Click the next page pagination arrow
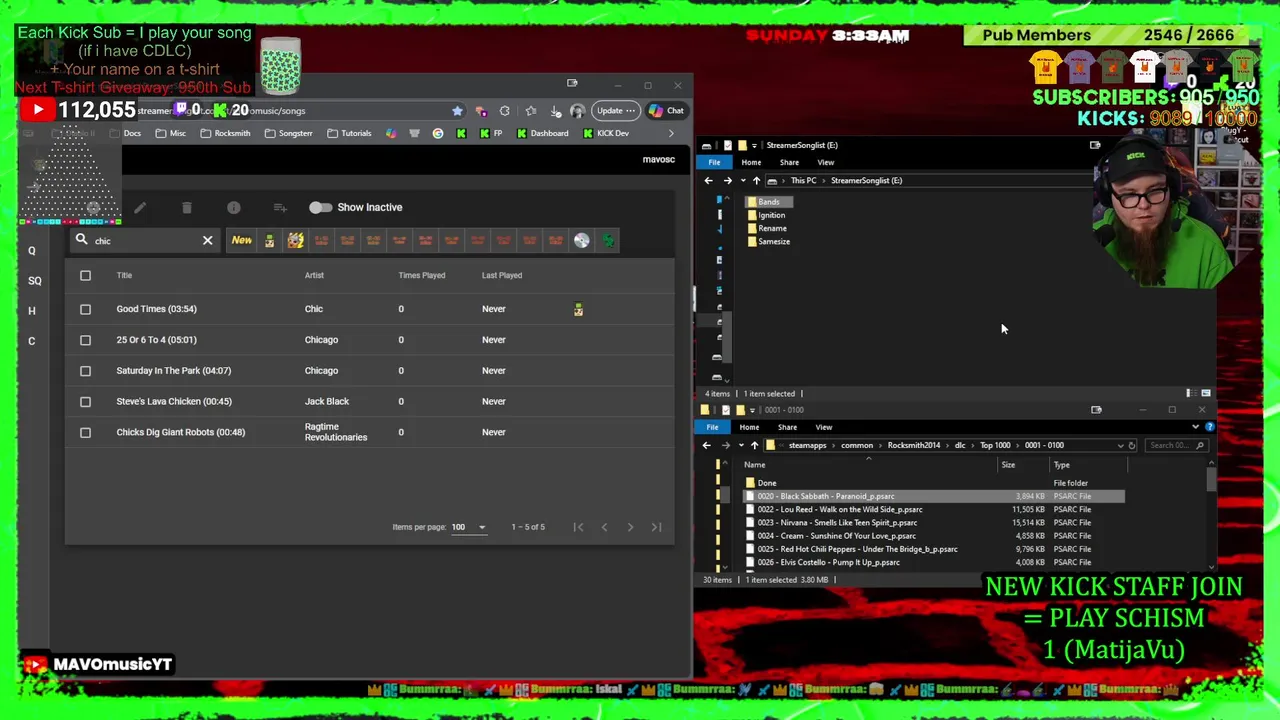The width and height of the screenshot is (1280, 720). click(630, 527)
